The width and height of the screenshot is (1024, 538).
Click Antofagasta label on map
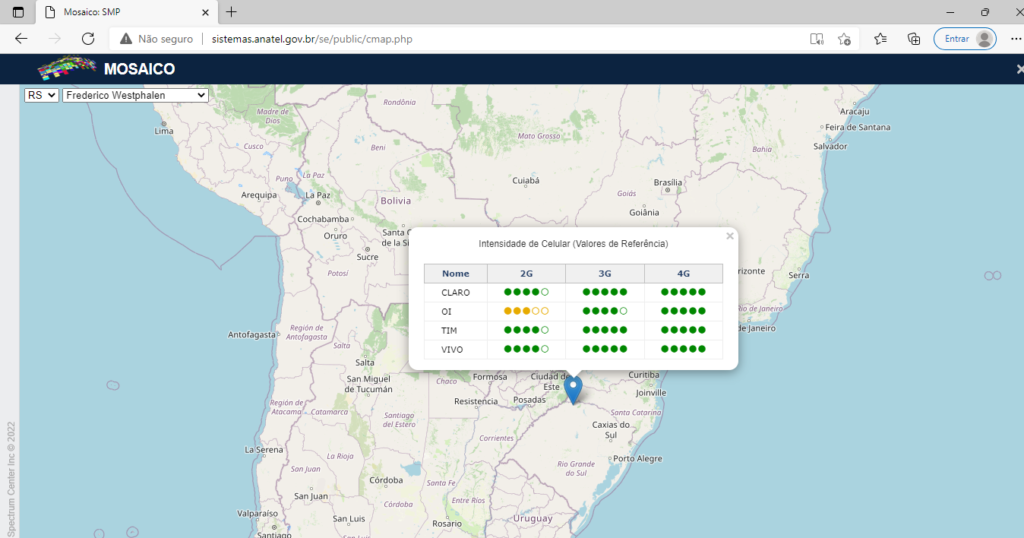[251, 334]
